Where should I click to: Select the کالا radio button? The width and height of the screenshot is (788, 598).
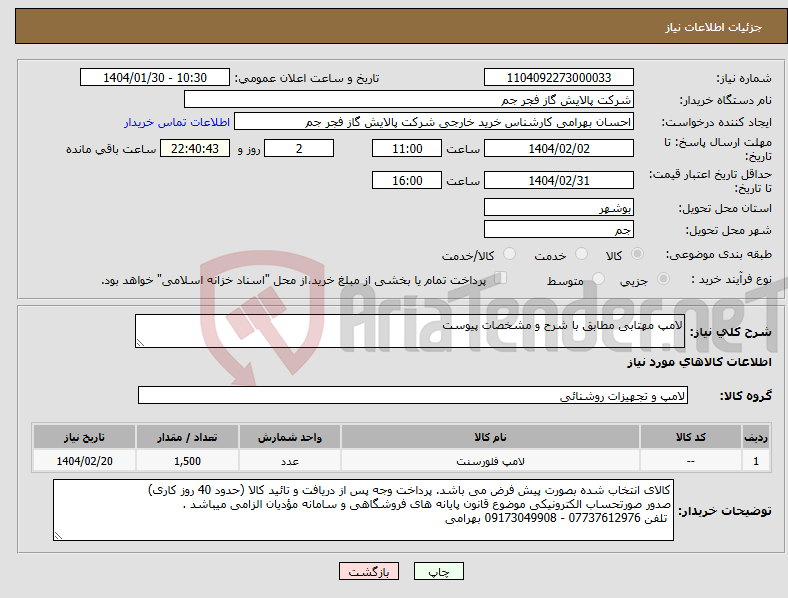pos(637,254)
